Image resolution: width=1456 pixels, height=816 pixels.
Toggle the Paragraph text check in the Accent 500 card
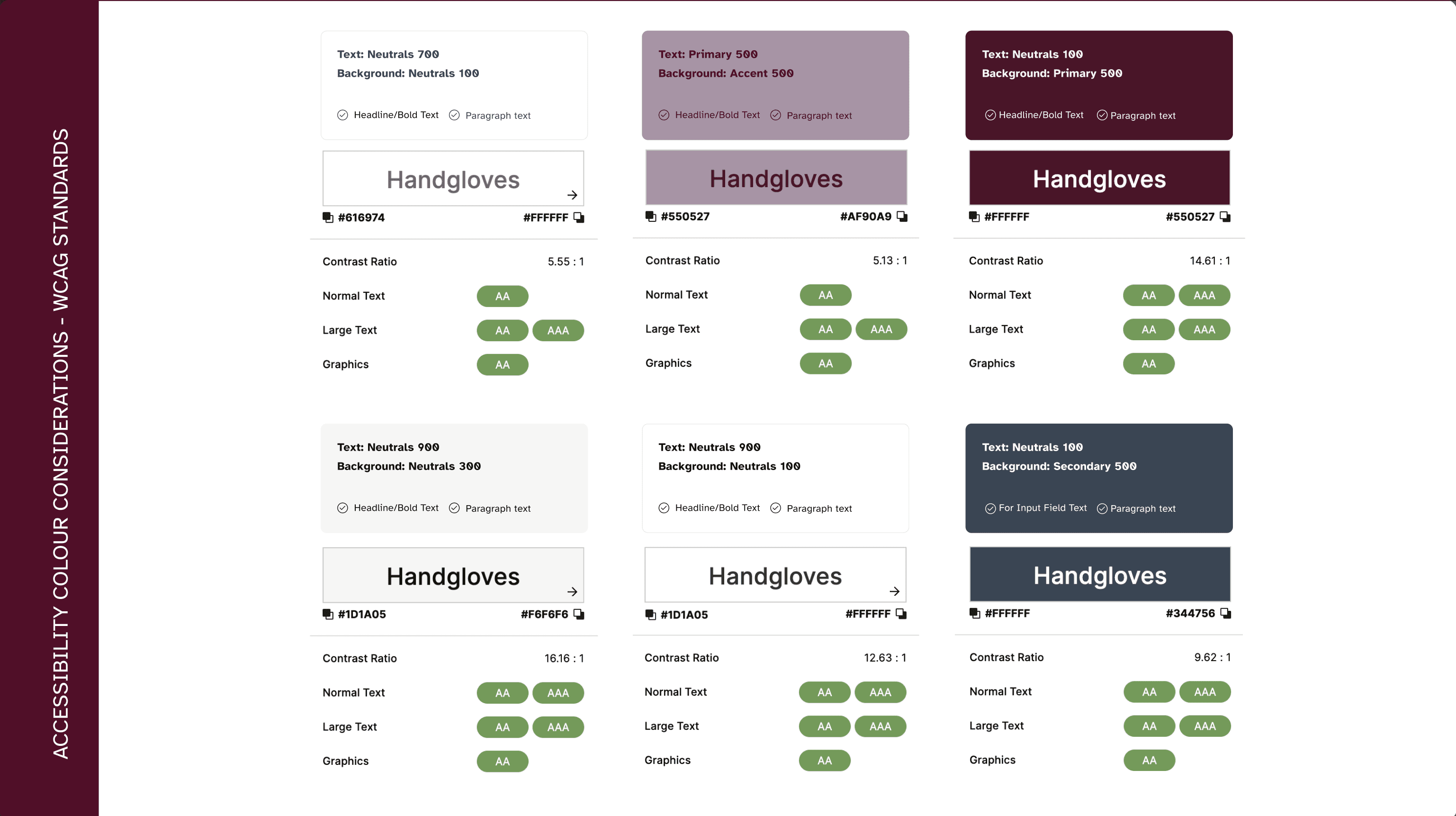775,115
